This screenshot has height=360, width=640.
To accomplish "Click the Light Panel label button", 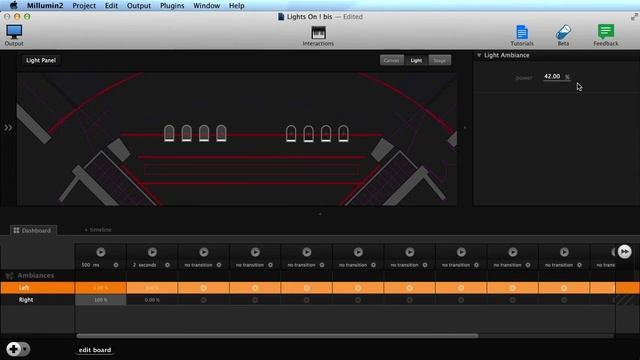I will (41, 60).
